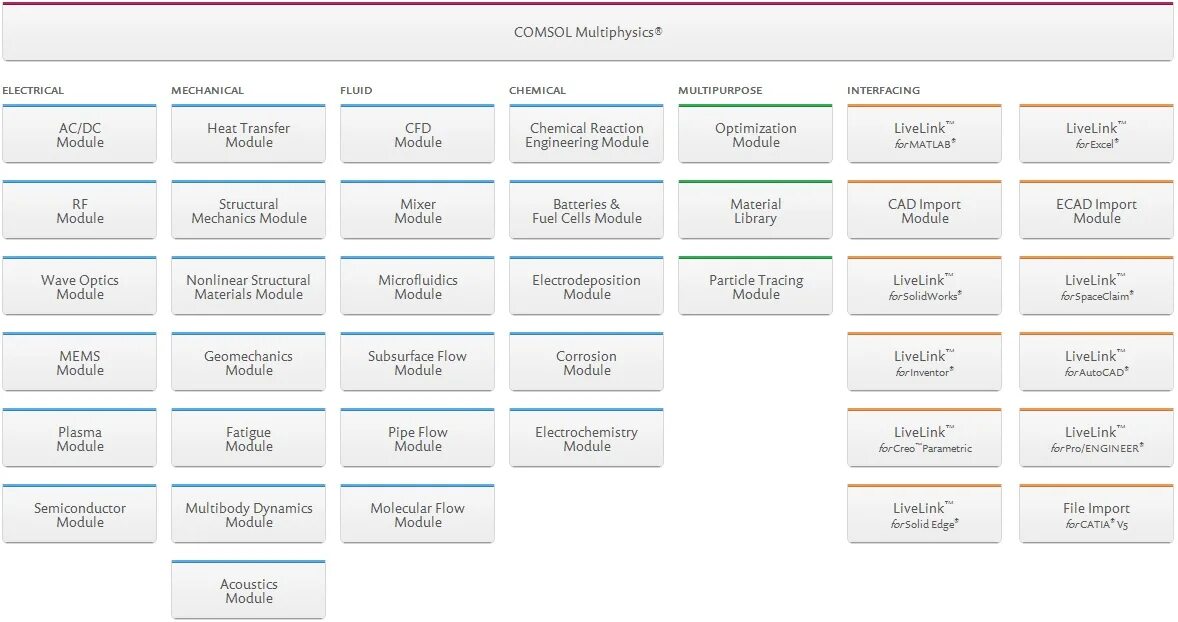Open the RF Module box

click(x=80, y=210)
